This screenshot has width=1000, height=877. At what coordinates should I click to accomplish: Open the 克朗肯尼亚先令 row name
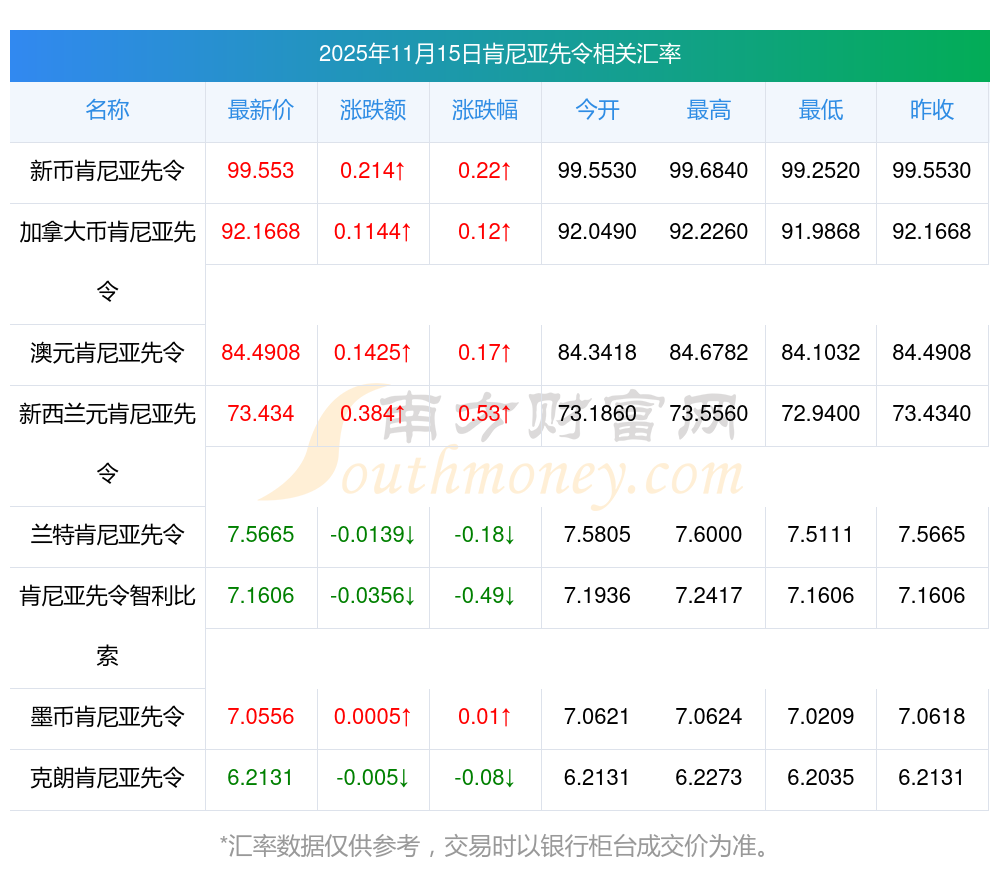pyautogui.click(x=107, y=778)
